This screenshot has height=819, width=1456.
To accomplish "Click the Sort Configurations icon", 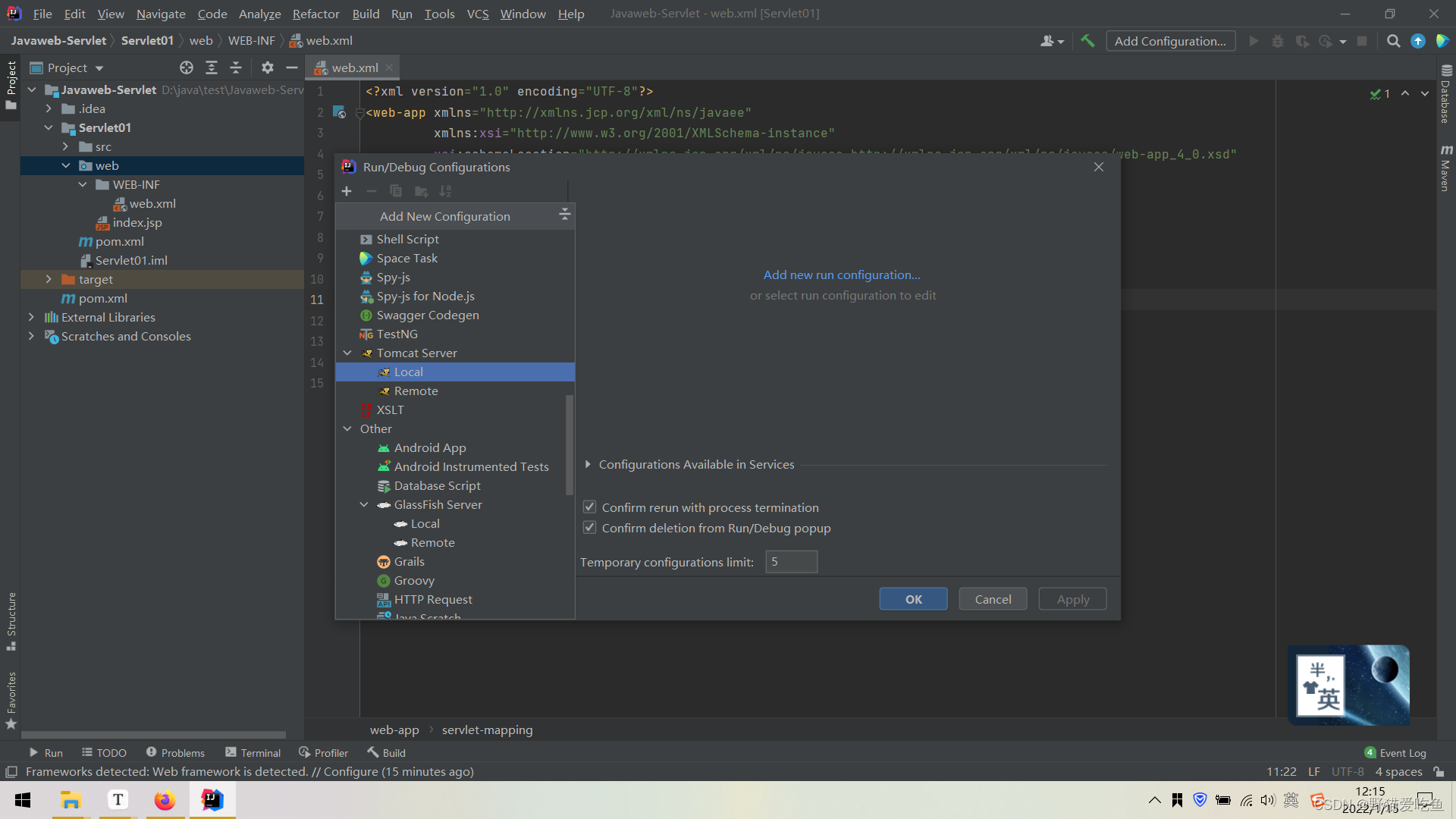I will [x=445, y=191].
